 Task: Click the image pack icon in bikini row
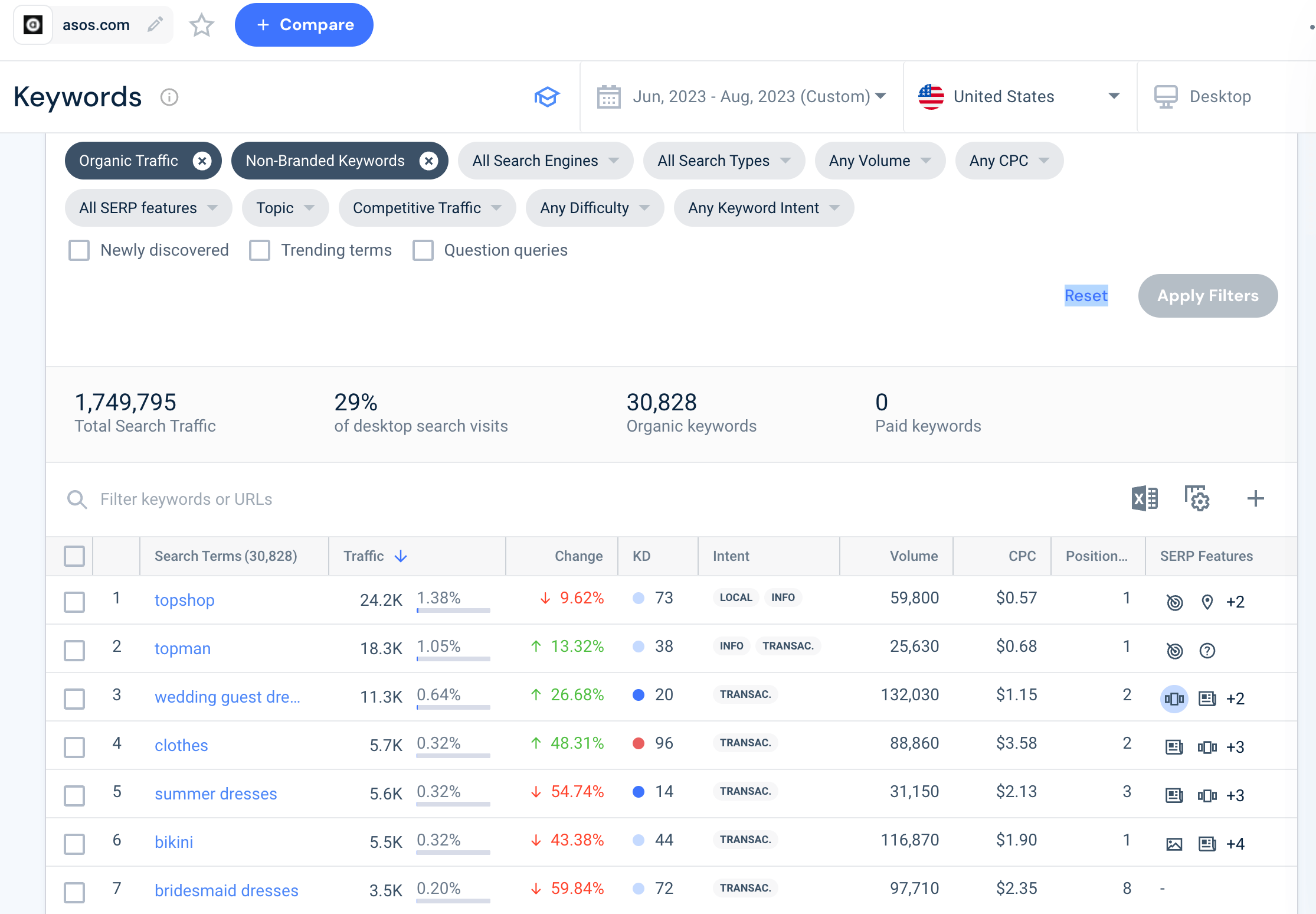coord(1174,844)
